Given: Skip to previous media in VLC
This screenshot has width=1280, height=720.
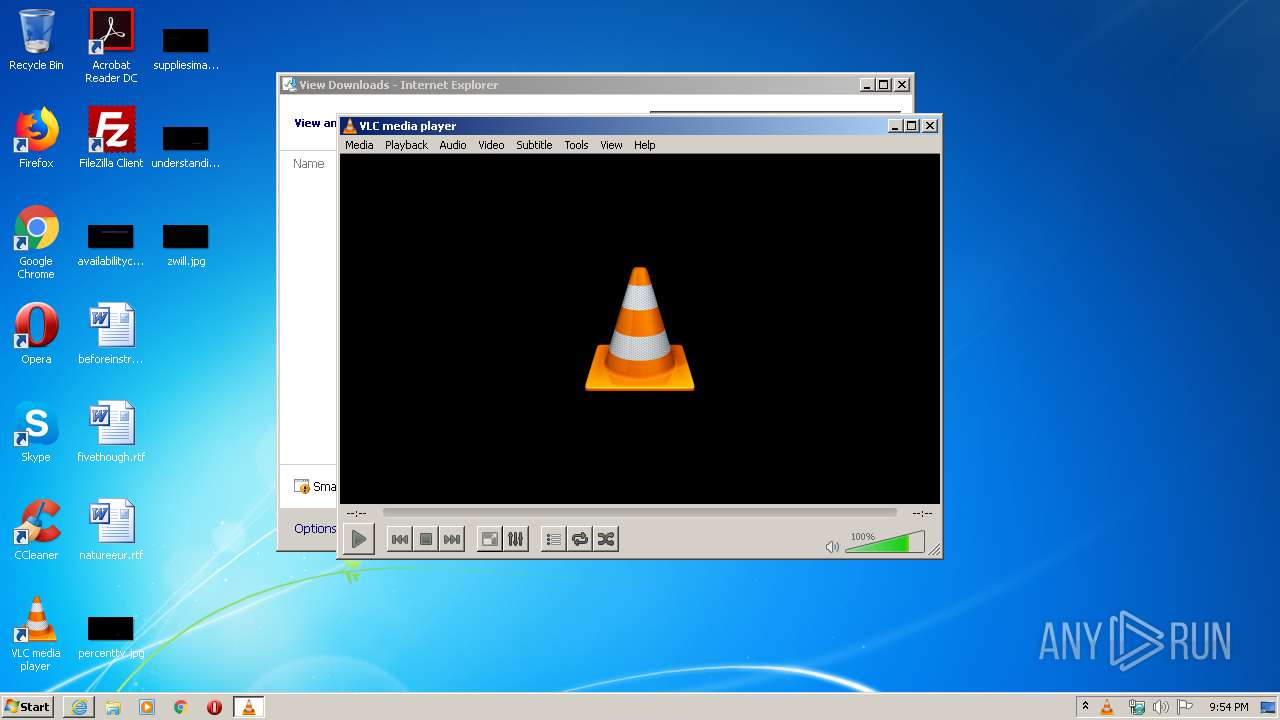Looking at the screenshot, I should [399, 539].
